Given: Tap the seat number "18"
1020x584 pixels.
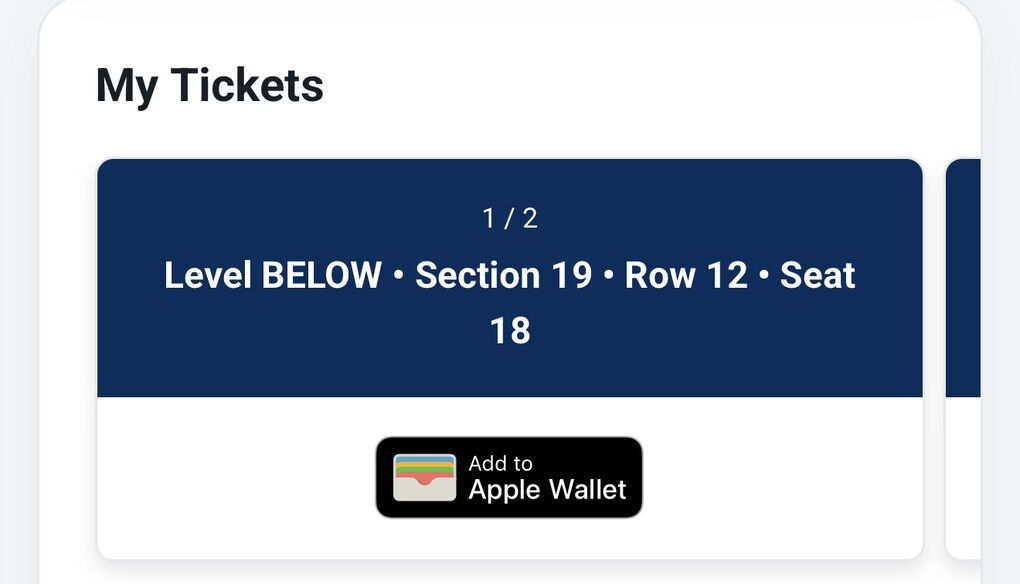Looking at the screenshot, I should tap(510, 331).
